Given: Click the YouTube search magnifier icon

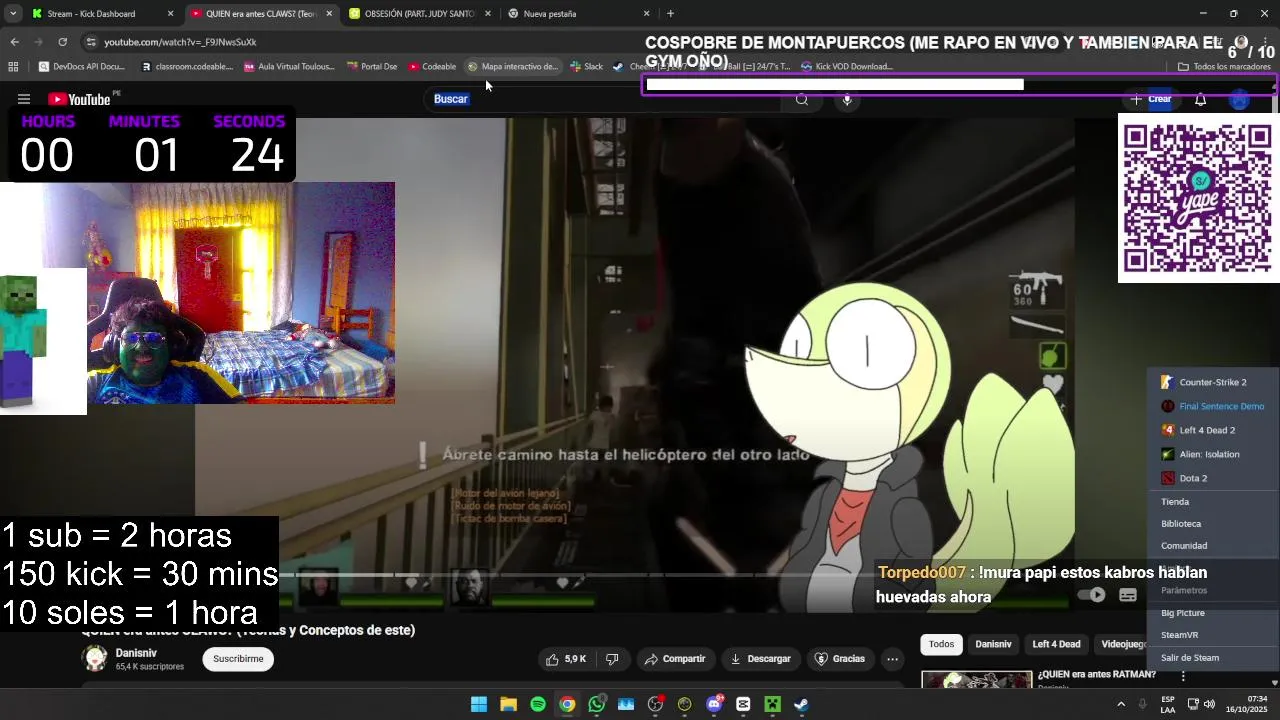Looking at the screenshot, I should click(801, 99).
